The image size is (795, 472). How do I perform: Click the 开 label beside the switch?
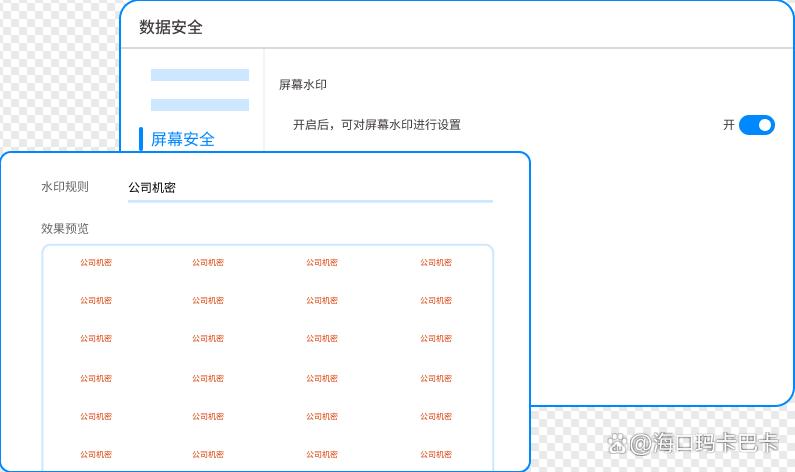(728, 125)
